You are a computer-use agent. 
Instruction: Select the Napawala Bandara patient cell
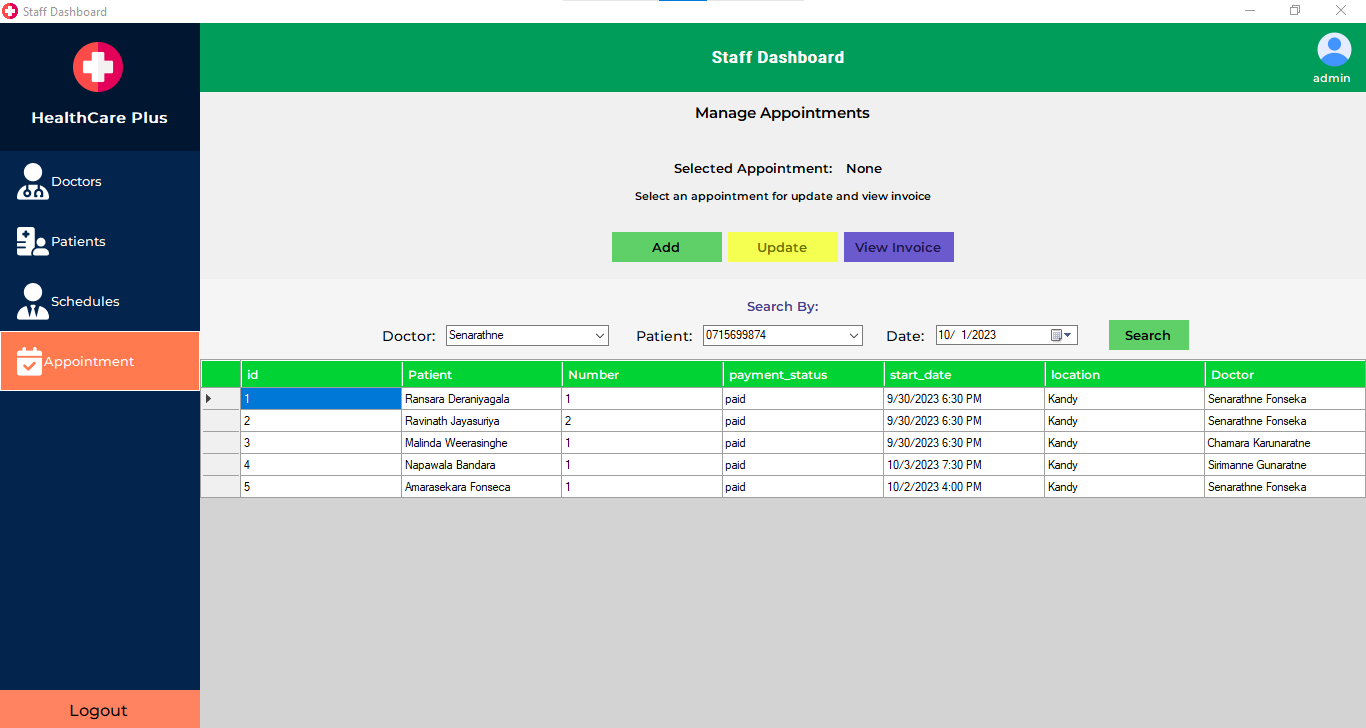coord(482,465)
